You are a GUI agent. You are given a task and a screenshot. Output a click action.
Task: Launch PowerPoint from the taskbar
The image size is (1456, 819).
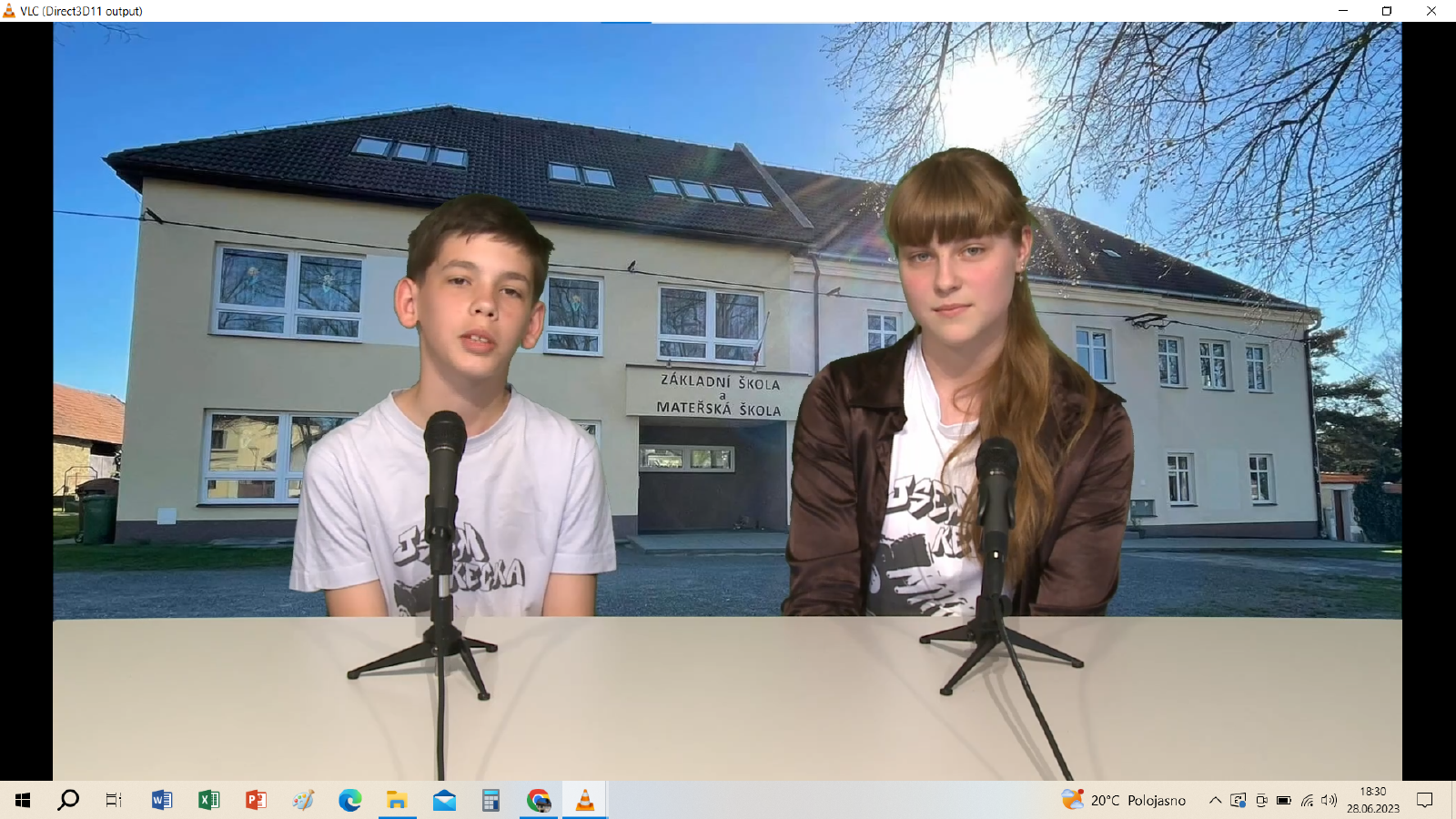coord(256,800)
